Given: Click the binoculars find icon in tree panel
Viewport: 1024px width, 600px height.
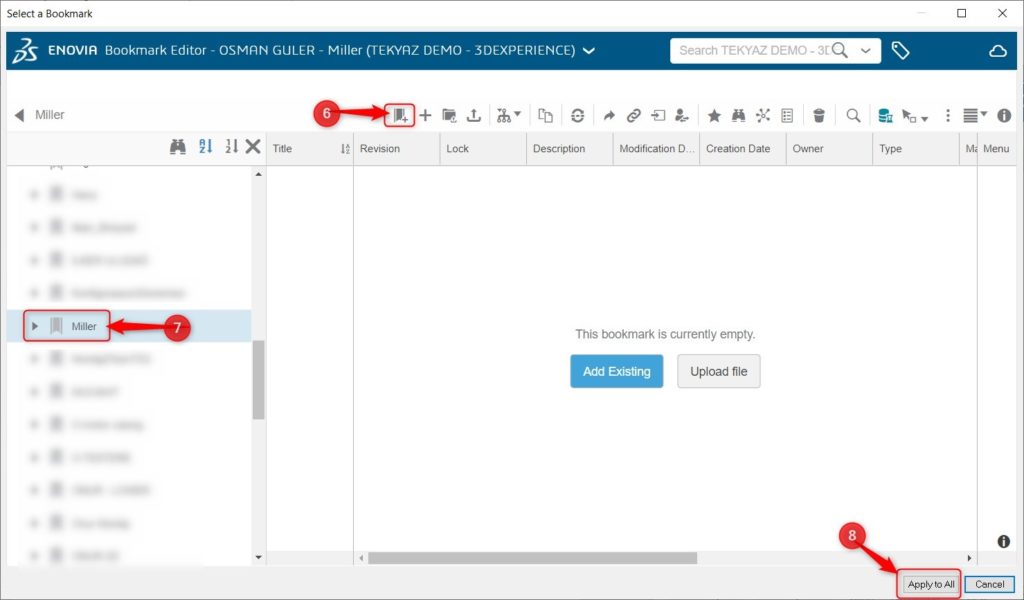Looking at the screenshot, I should pos(178,147).
